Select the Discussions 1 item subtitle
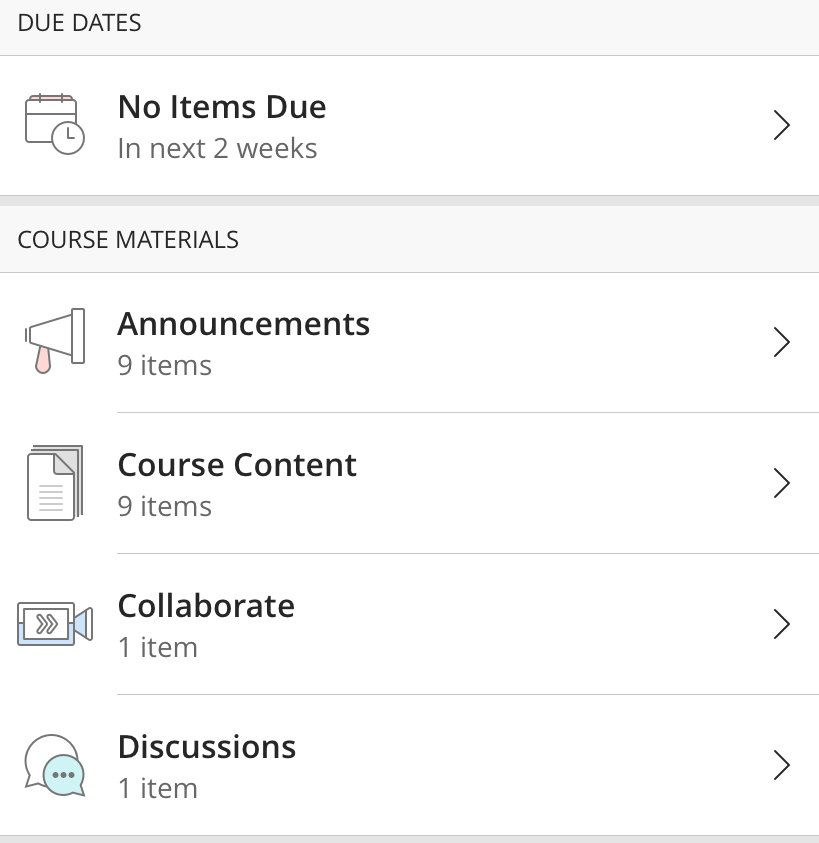Image resolution: width=819 pixels, height=843 pixels. (158, 789)
